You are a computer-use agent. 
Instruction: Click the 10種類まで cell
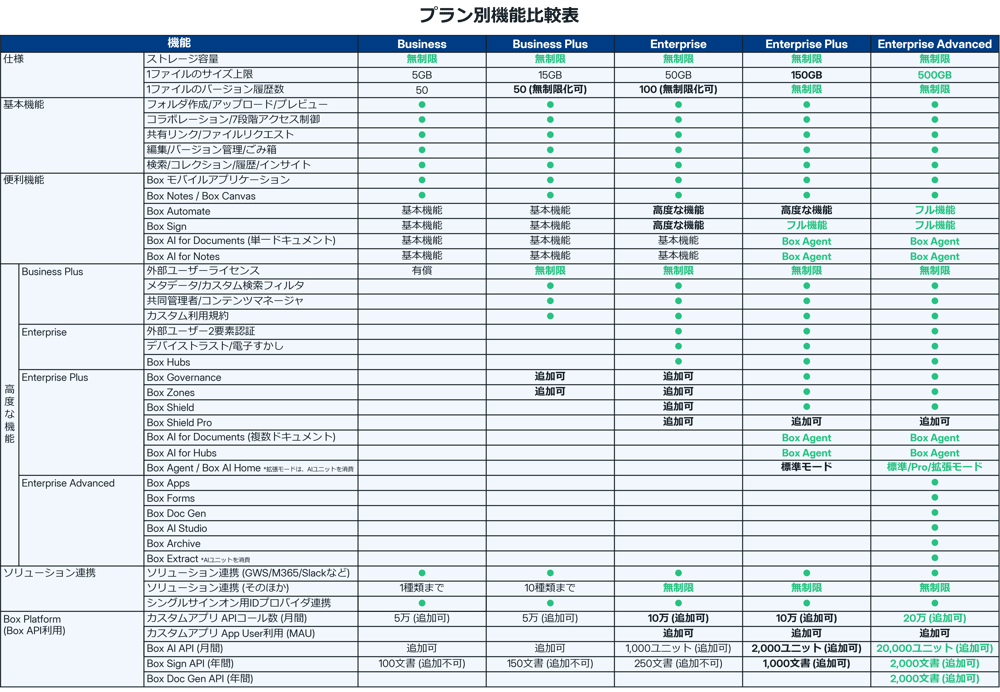pos(550,588)
